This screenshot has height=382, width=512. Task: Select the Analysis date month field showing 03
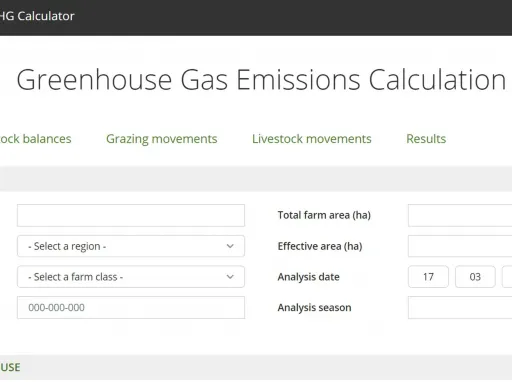[475, 277]
